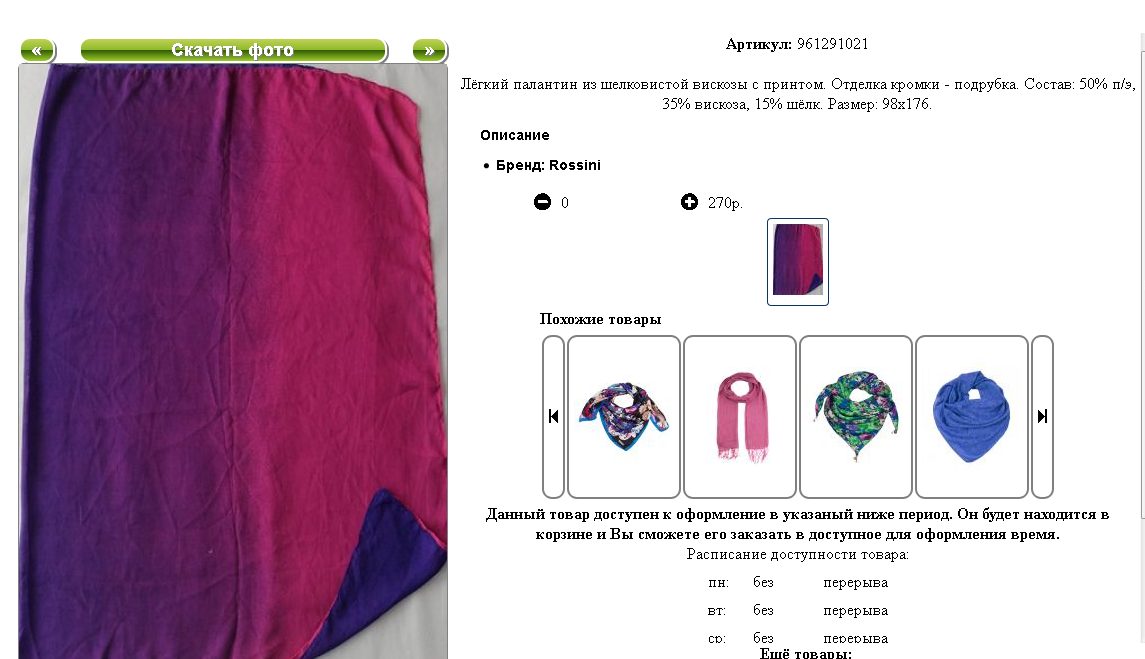Click the plus icon next to 270р.
Image resolution: width=1145 pixels, height=659 pixels.
pos(689,202)
